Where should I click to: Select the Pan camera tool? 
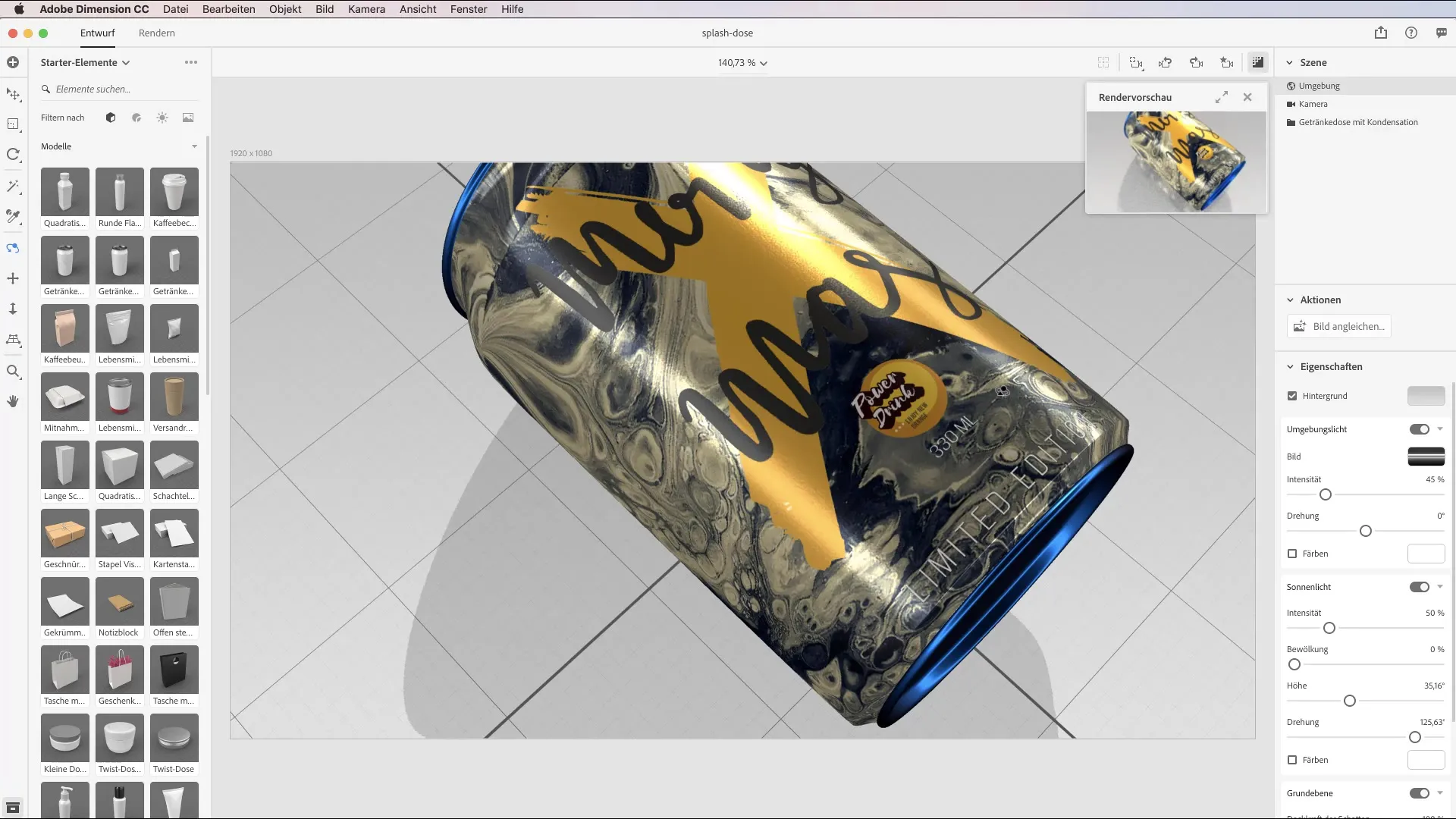(x=13, y=278)
